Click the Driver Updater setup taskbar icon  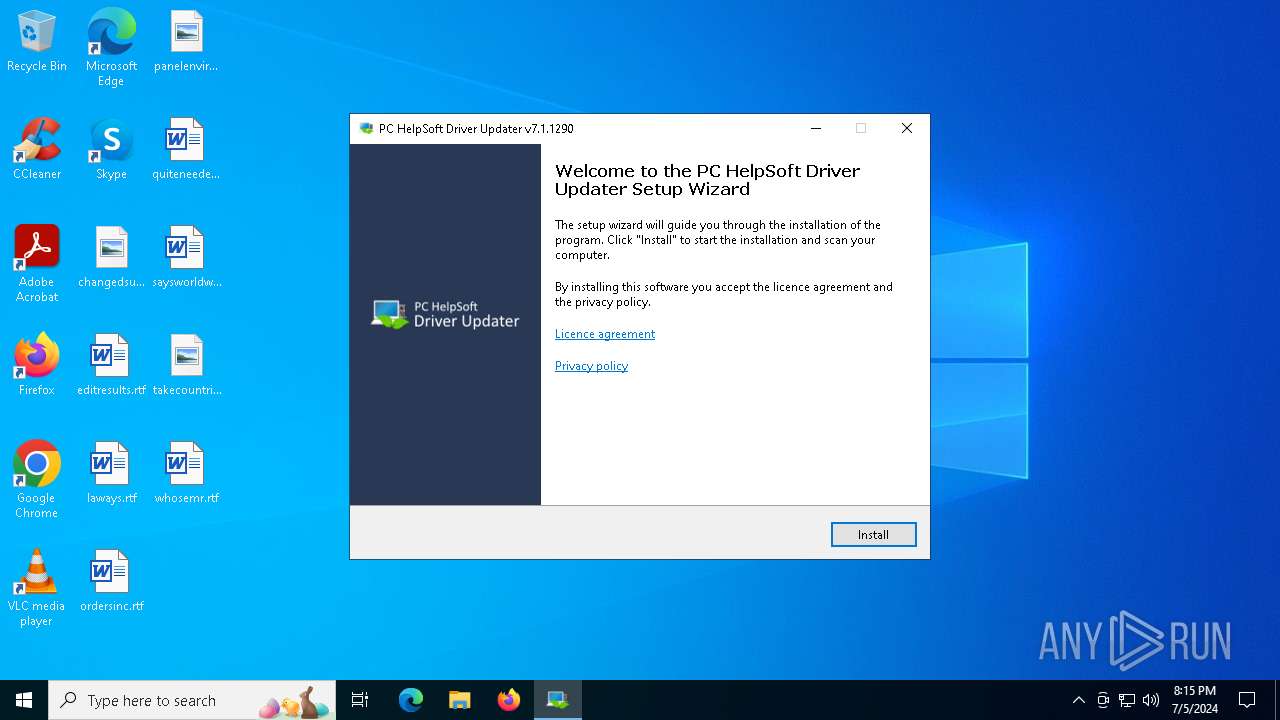tap(558, 700)
